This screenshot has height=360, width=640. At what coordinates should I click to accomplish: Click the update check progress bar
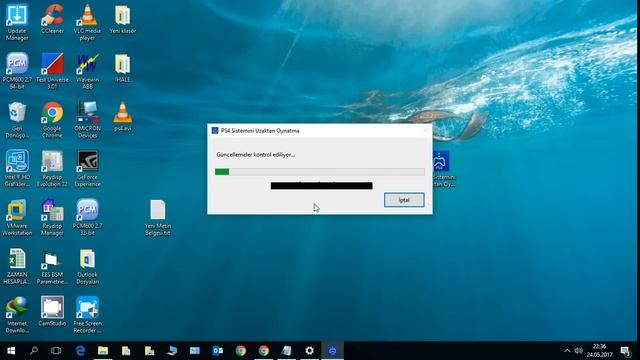pos(320,172)
